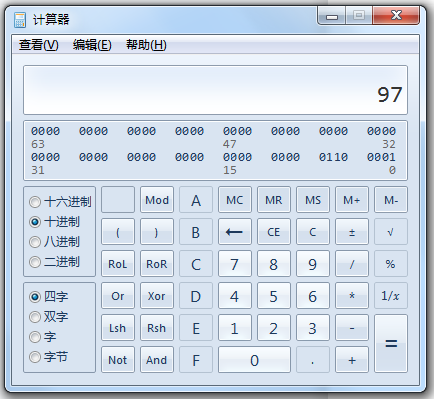Click the equals button

pyautogui.click(x=391, y=344)
